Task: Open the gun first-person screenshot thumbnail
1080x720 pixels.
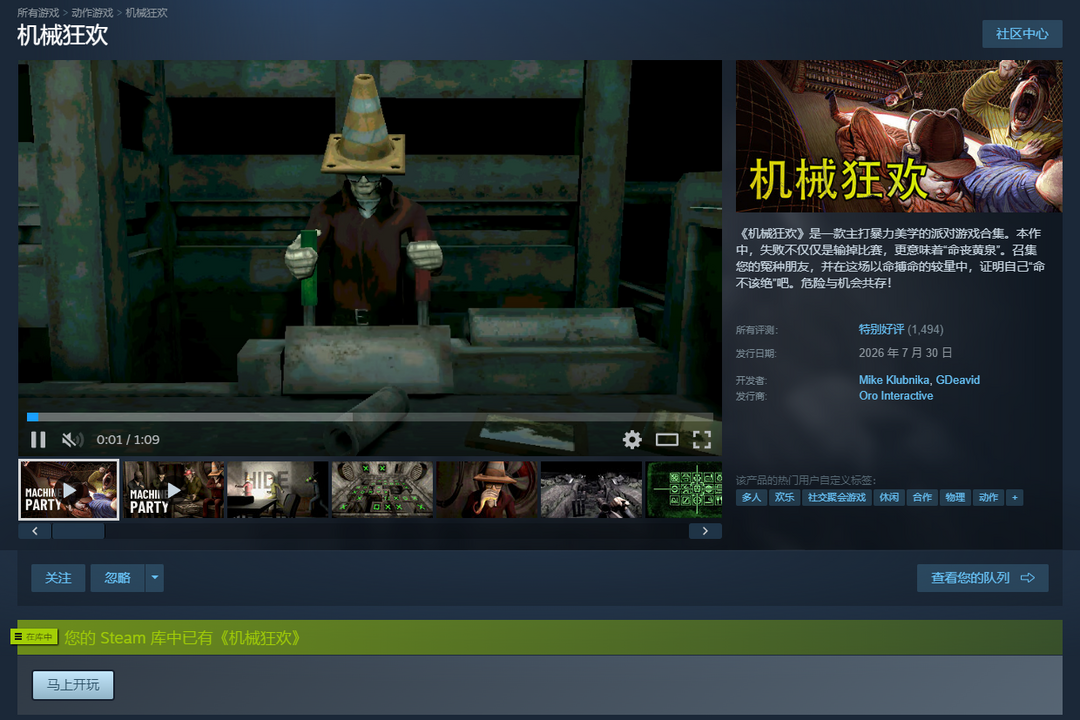Action: click(592, 490)
